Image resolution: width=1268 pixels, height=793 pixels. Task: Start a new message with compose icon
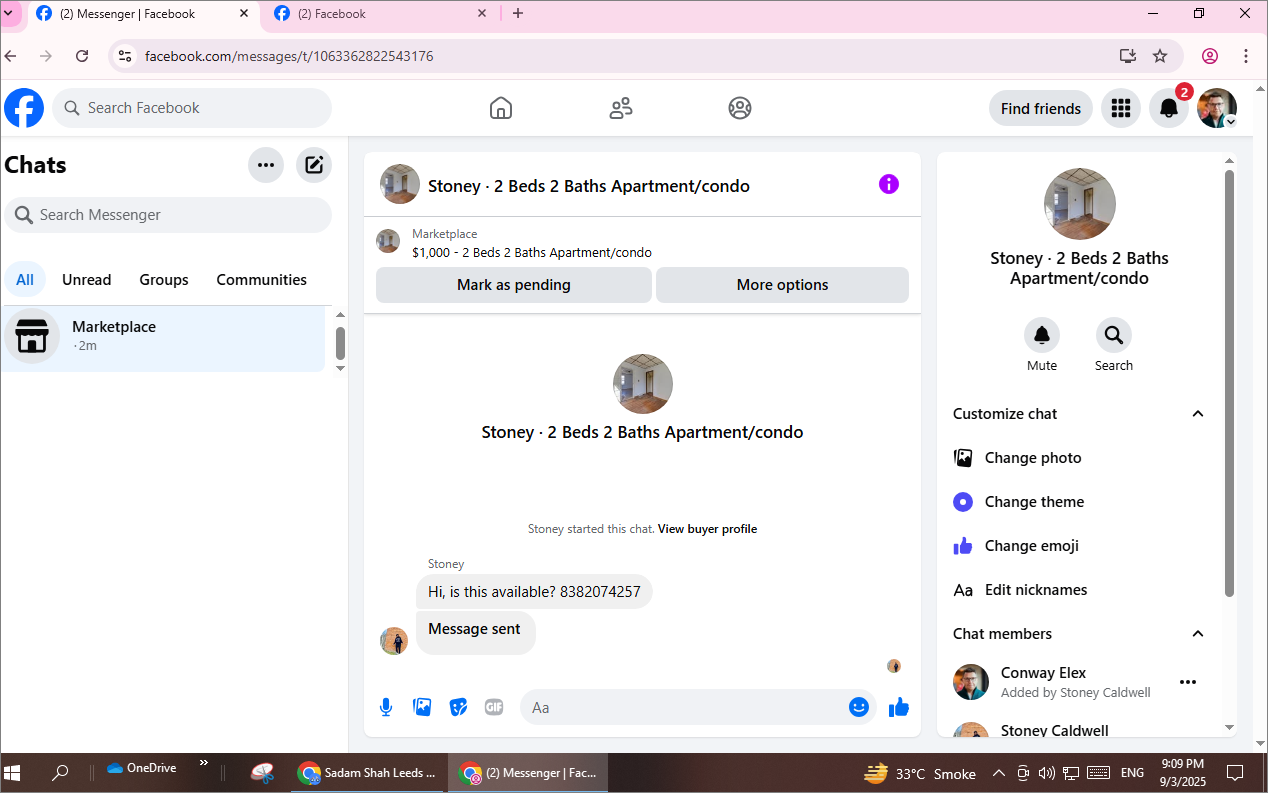[314, 165]
